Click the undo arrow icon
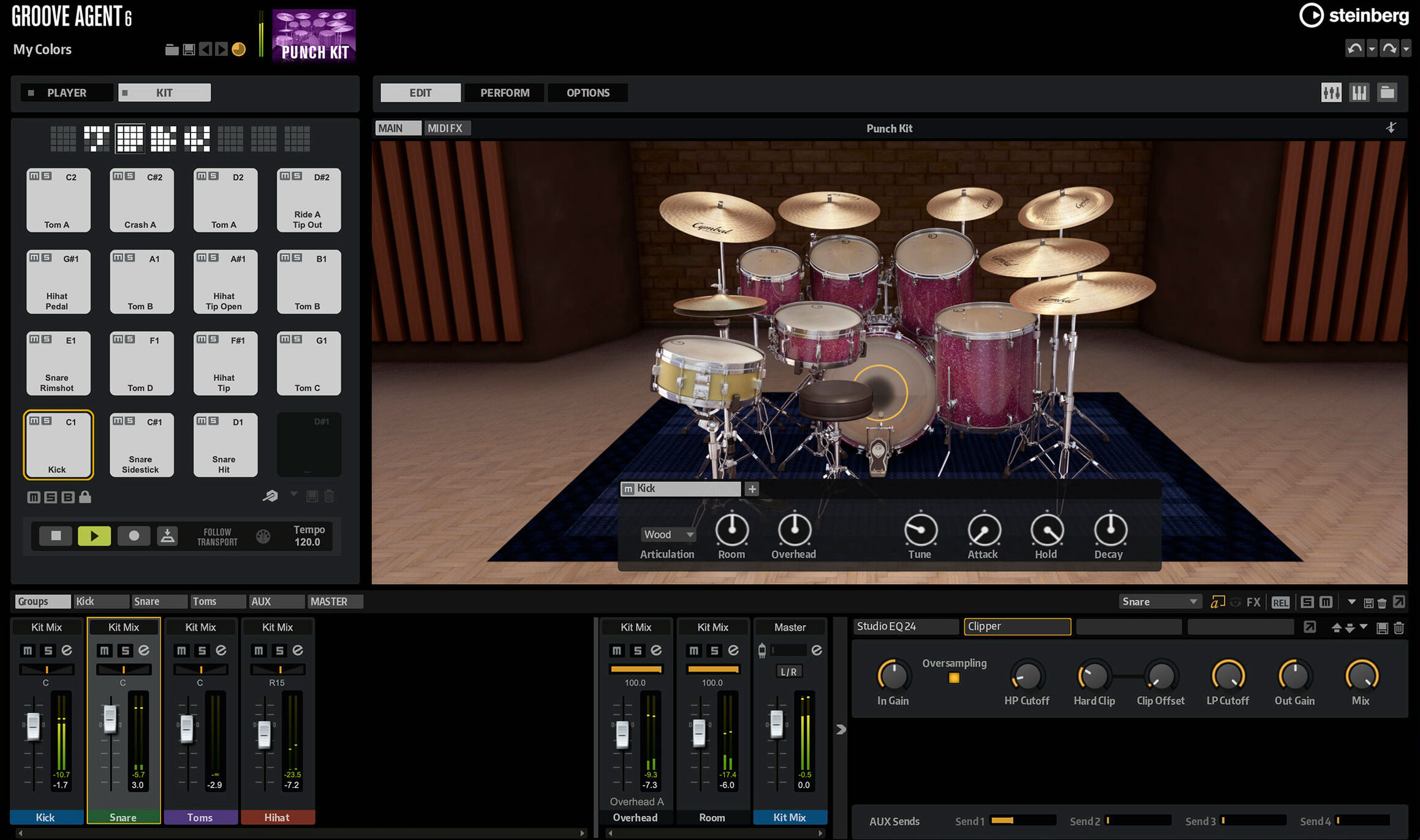The image size is (1420, 840). point(1354,48)
